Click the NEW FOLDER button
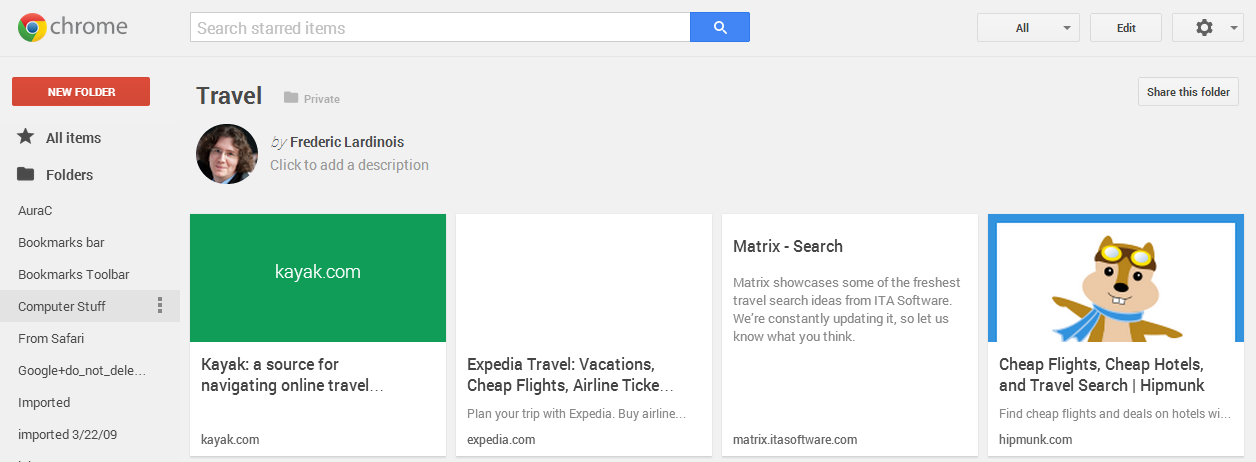Image resolution: width=1256 pixels, height=462 pixels. point(81,92)
